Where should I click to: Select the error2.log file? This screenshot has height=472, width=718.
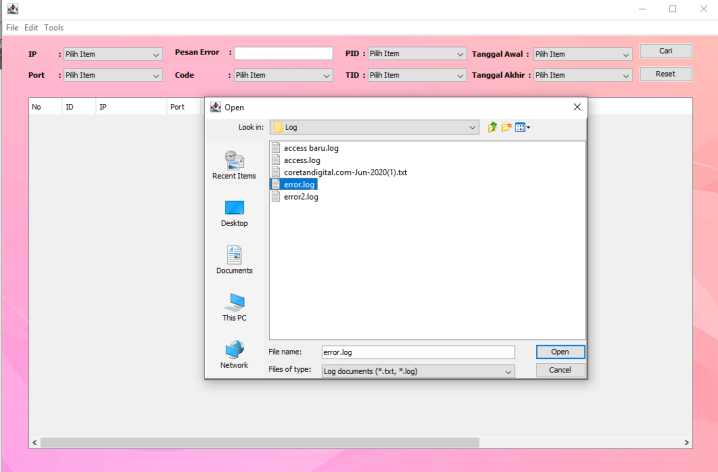[300, 197]
